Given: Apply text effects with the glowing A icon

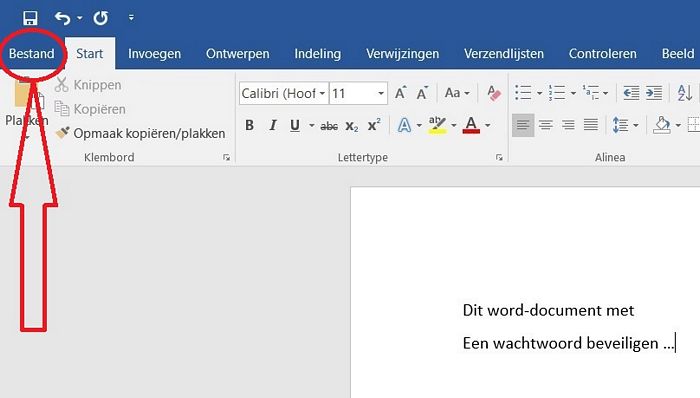Looking at the screenshot, I should (x=404, y=125).
